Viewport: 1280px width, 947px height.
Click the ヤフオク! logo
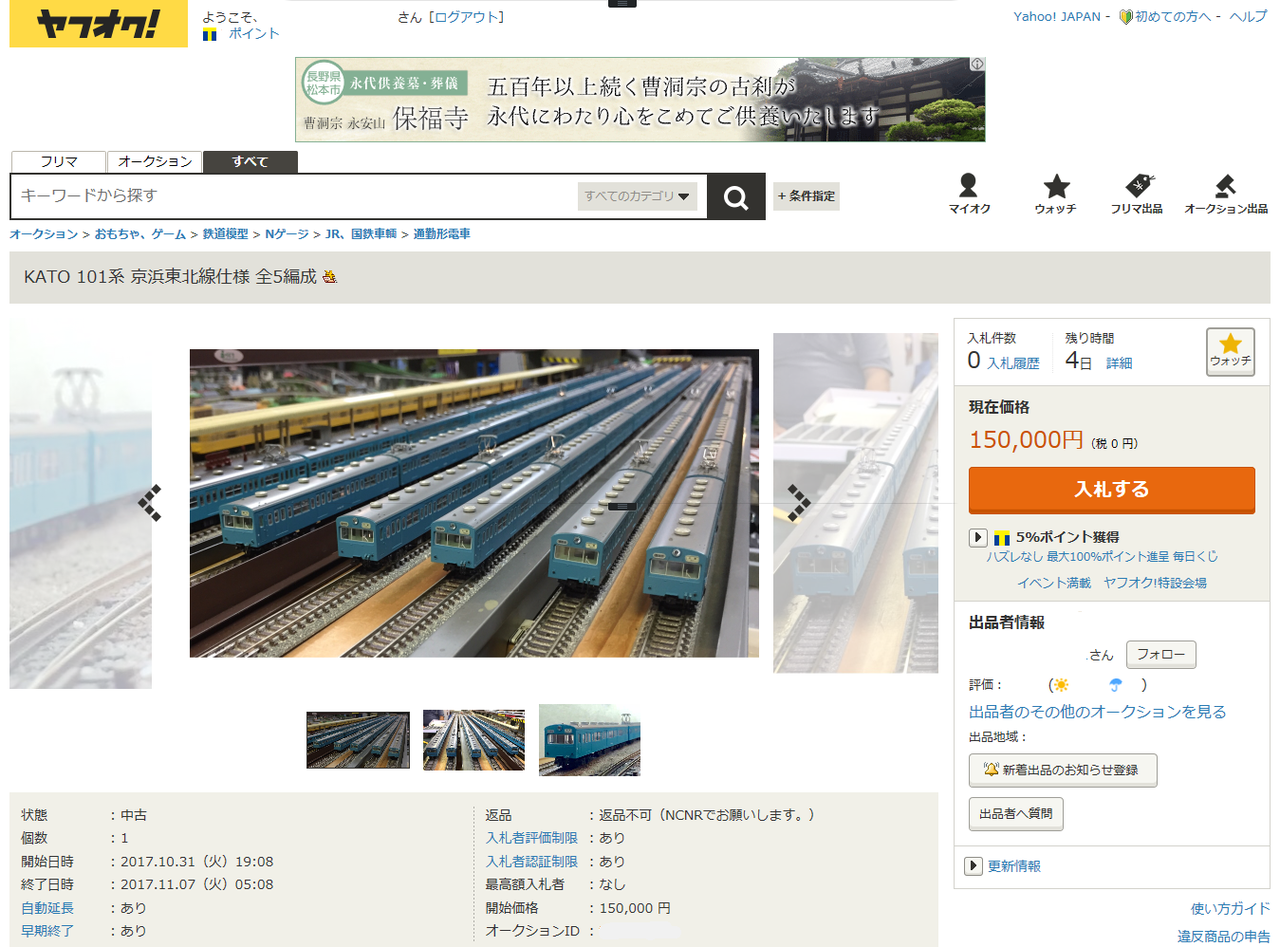click(x=98, y=25)
